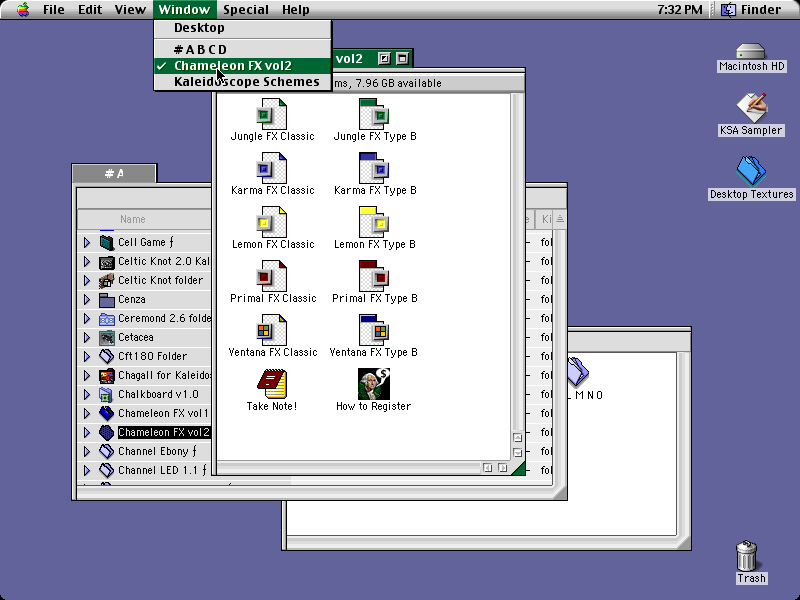
Task: Open the Help menu
Action: click(x=295, y=10)
